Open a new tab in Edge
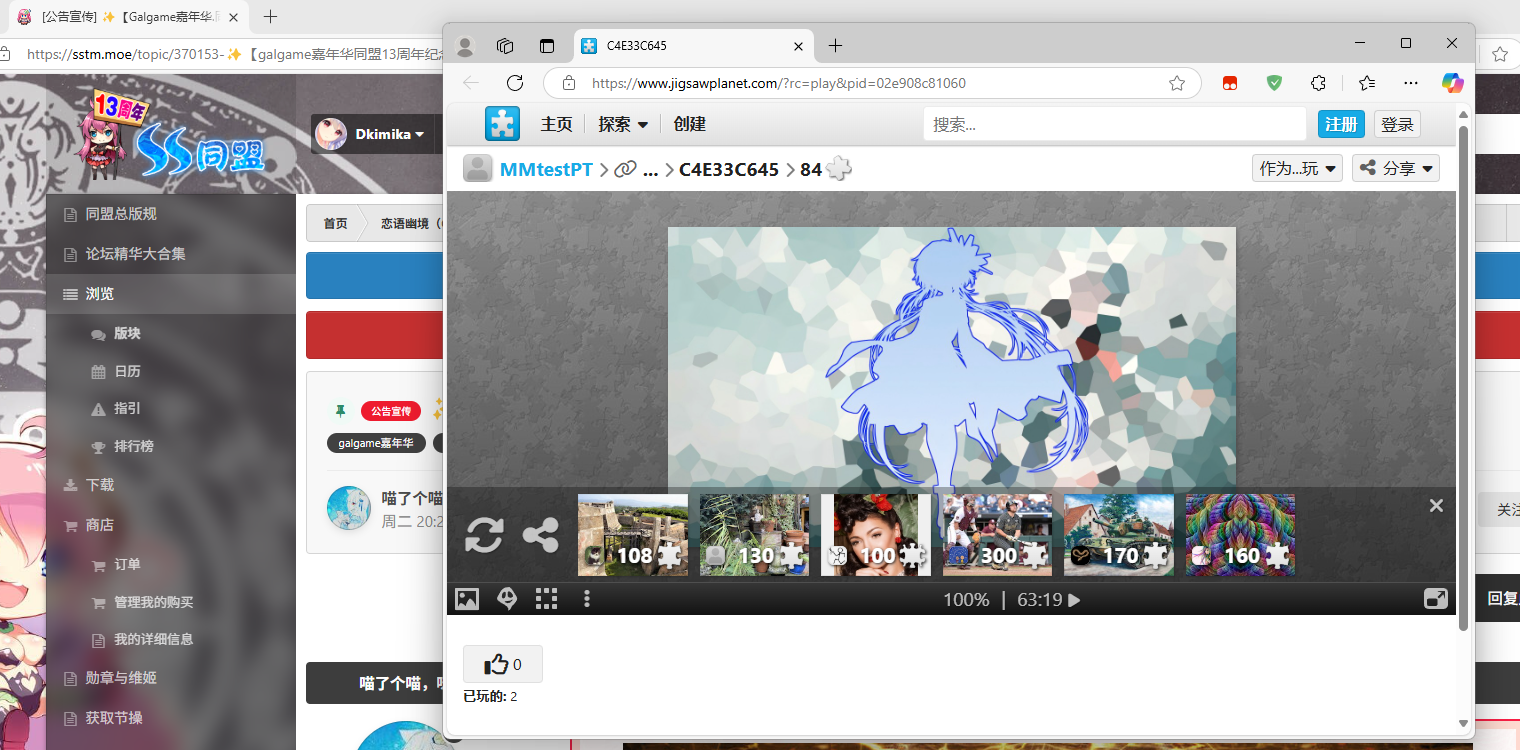Screen dimensions: 1520x750 [x=836, y=46]
